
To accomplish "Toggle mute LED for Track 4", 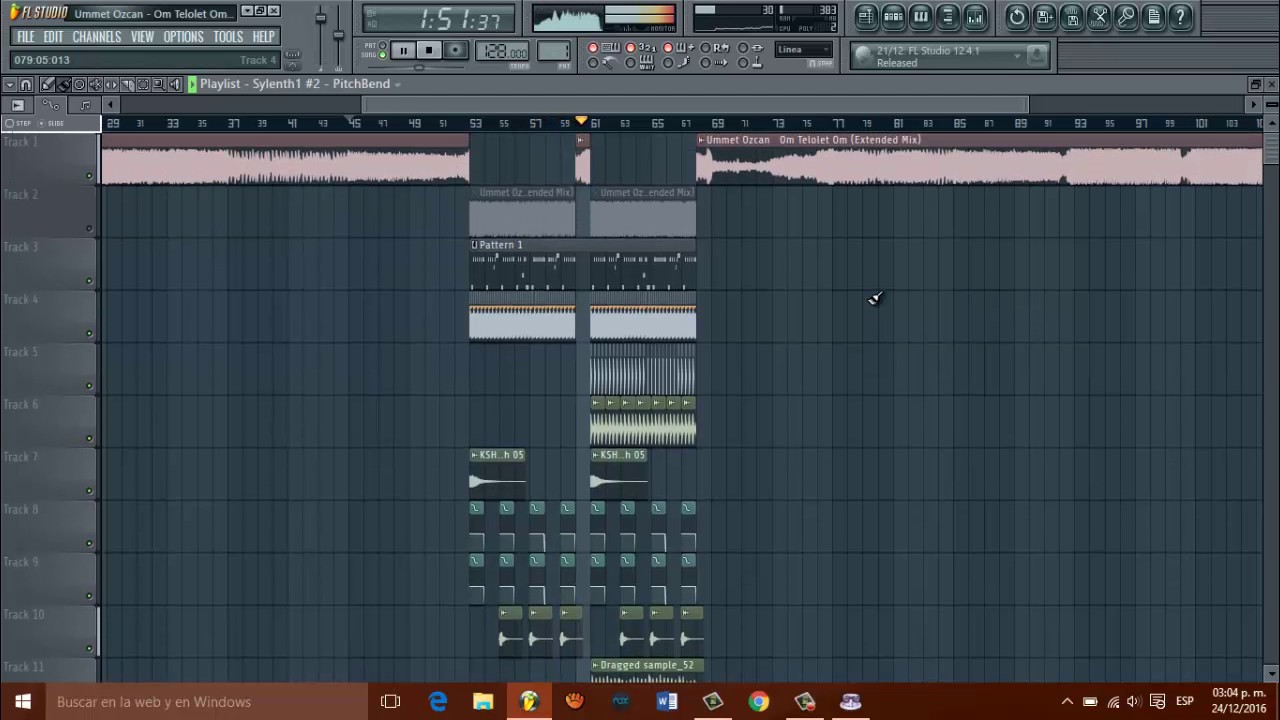I will coord(89,333).
